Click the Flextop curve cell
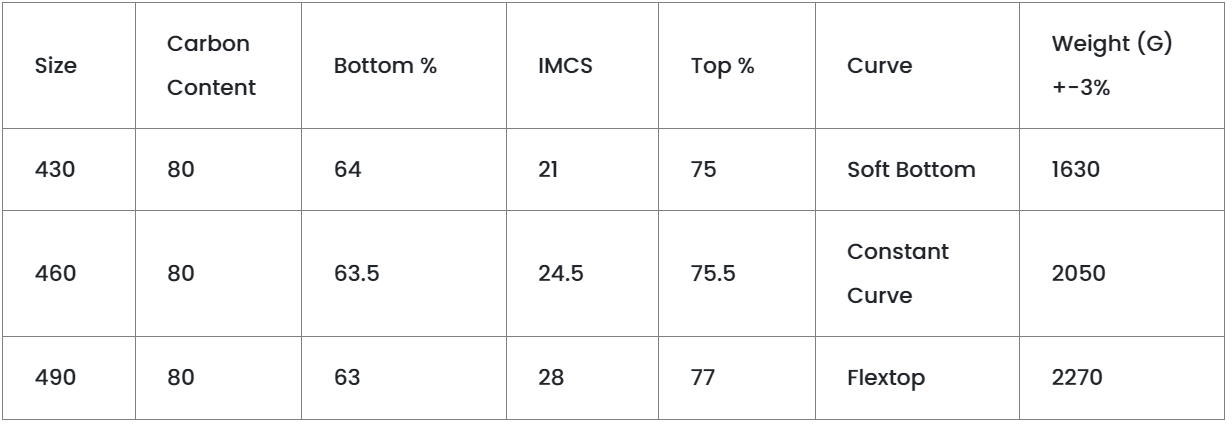1232x424 pixels. tap(884, 379)
